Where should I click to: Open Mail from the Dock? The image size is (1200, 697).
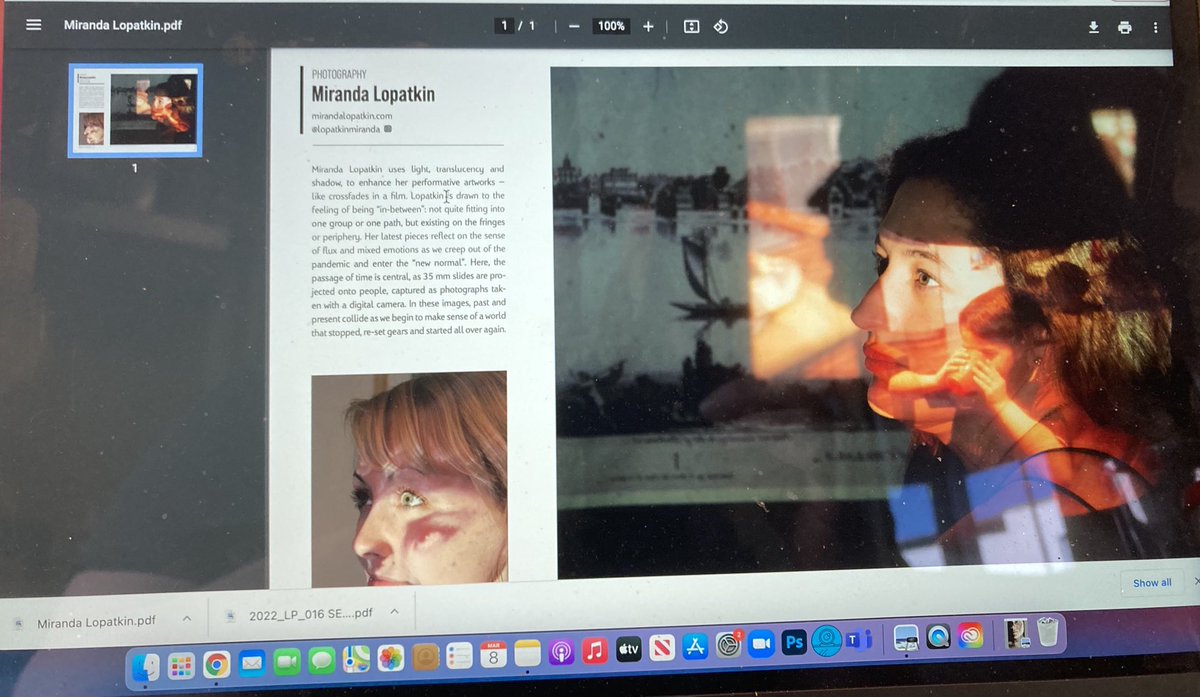point(251,662)
